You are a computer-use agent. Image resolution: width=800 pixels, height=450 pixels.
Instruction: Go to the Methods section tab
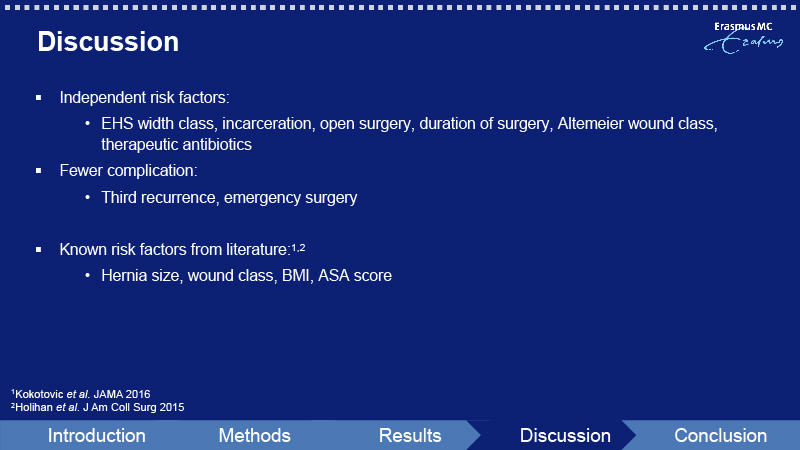click(x=254, y=436)
